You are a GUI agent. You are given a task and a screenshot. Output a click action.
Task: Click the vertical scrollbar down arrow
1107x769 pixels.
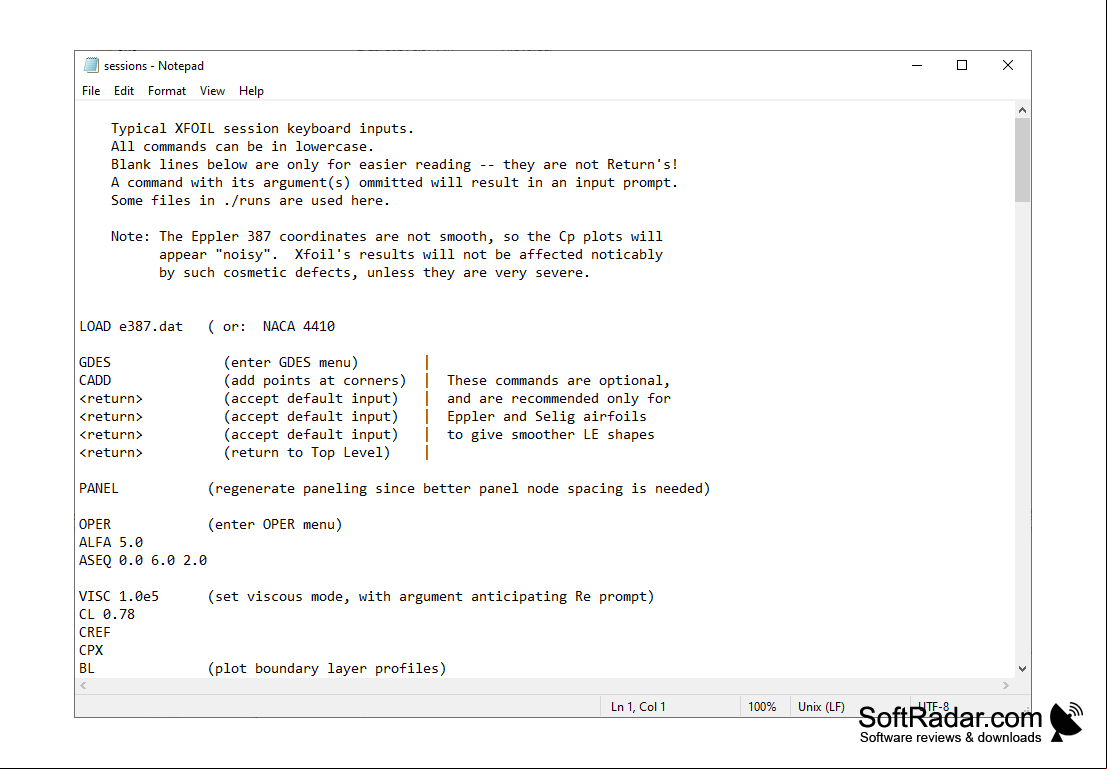[1022, 669]
